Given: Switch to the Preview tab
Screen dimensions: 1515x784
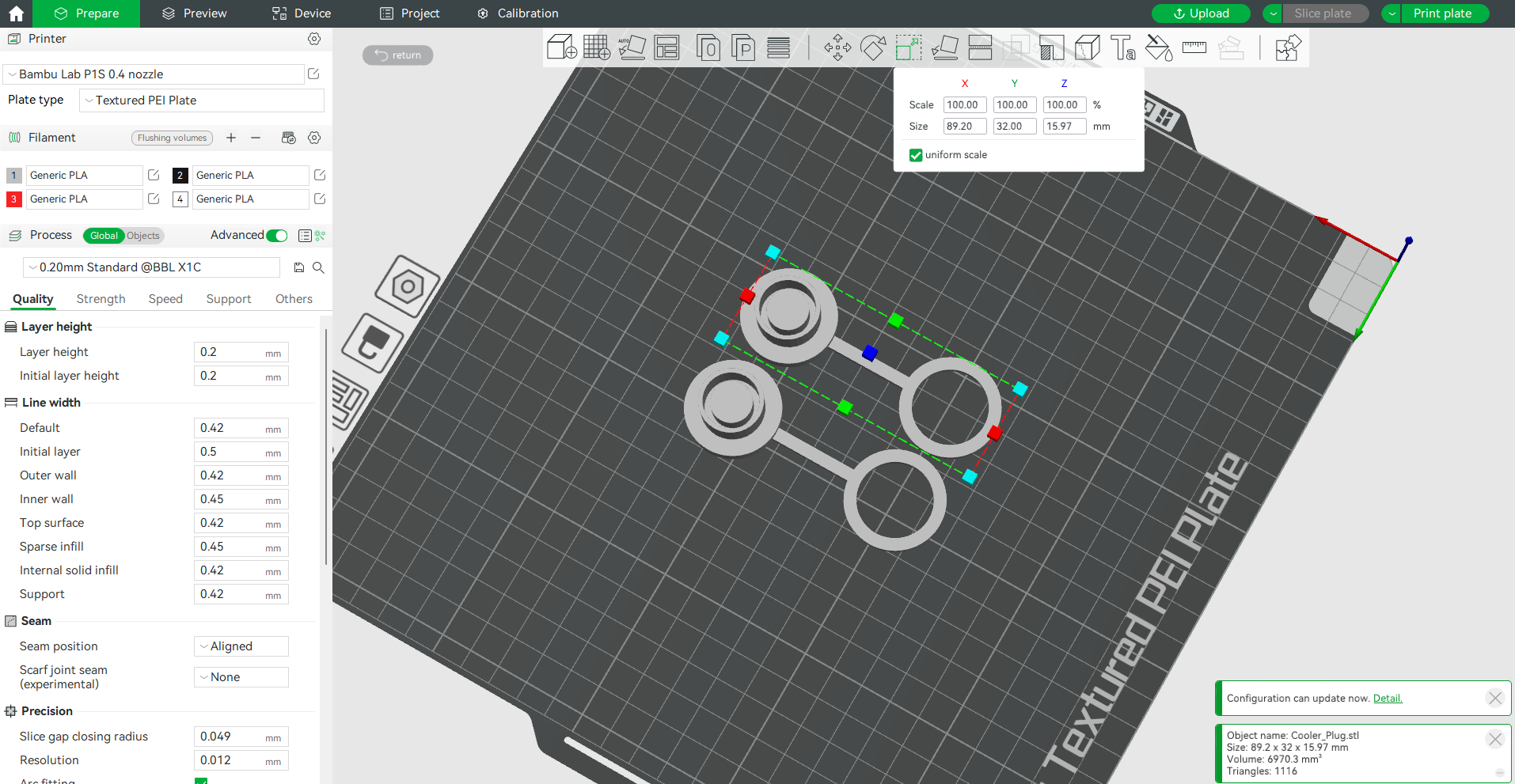Looking at the screenshot, I should pyautogui.click(x=195, y=13).
